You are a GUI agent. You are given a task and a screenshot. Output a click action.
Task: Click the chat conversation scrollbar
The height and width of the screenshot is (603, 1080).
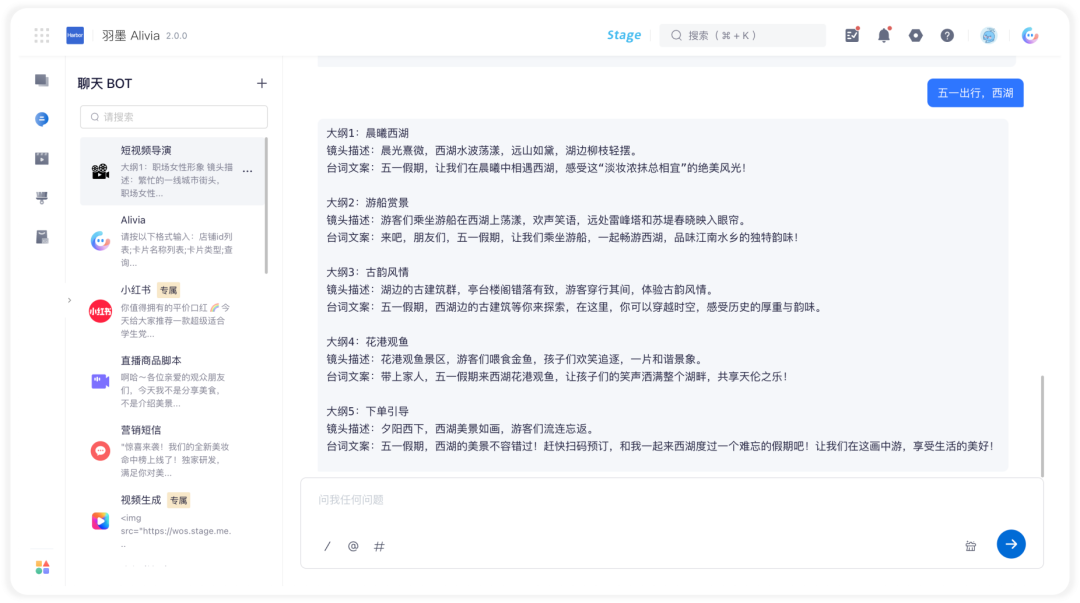point(1042,426)
